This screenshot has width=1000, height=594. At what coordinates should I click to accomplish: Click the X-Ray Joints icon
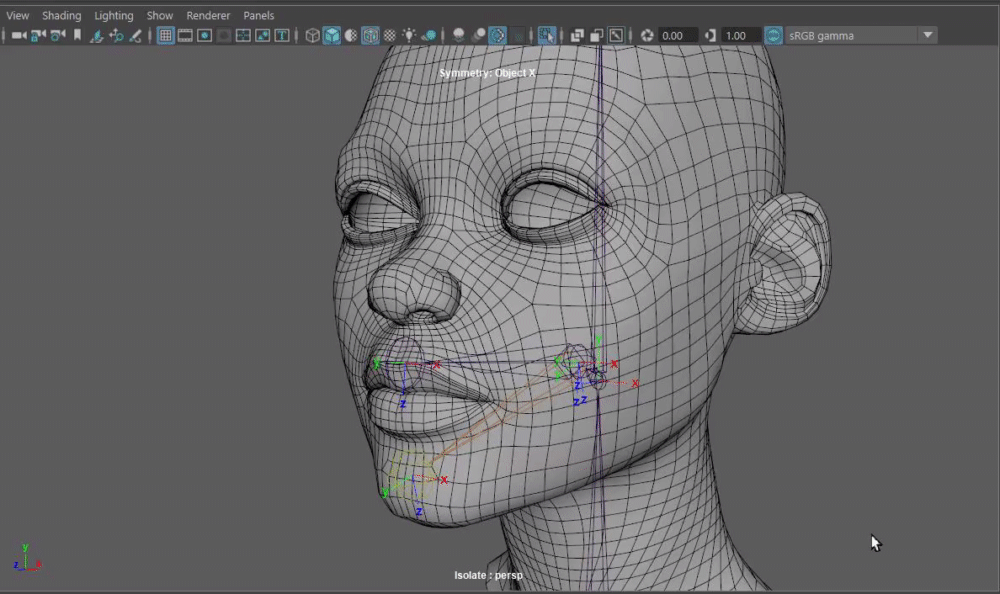(616, 36)
